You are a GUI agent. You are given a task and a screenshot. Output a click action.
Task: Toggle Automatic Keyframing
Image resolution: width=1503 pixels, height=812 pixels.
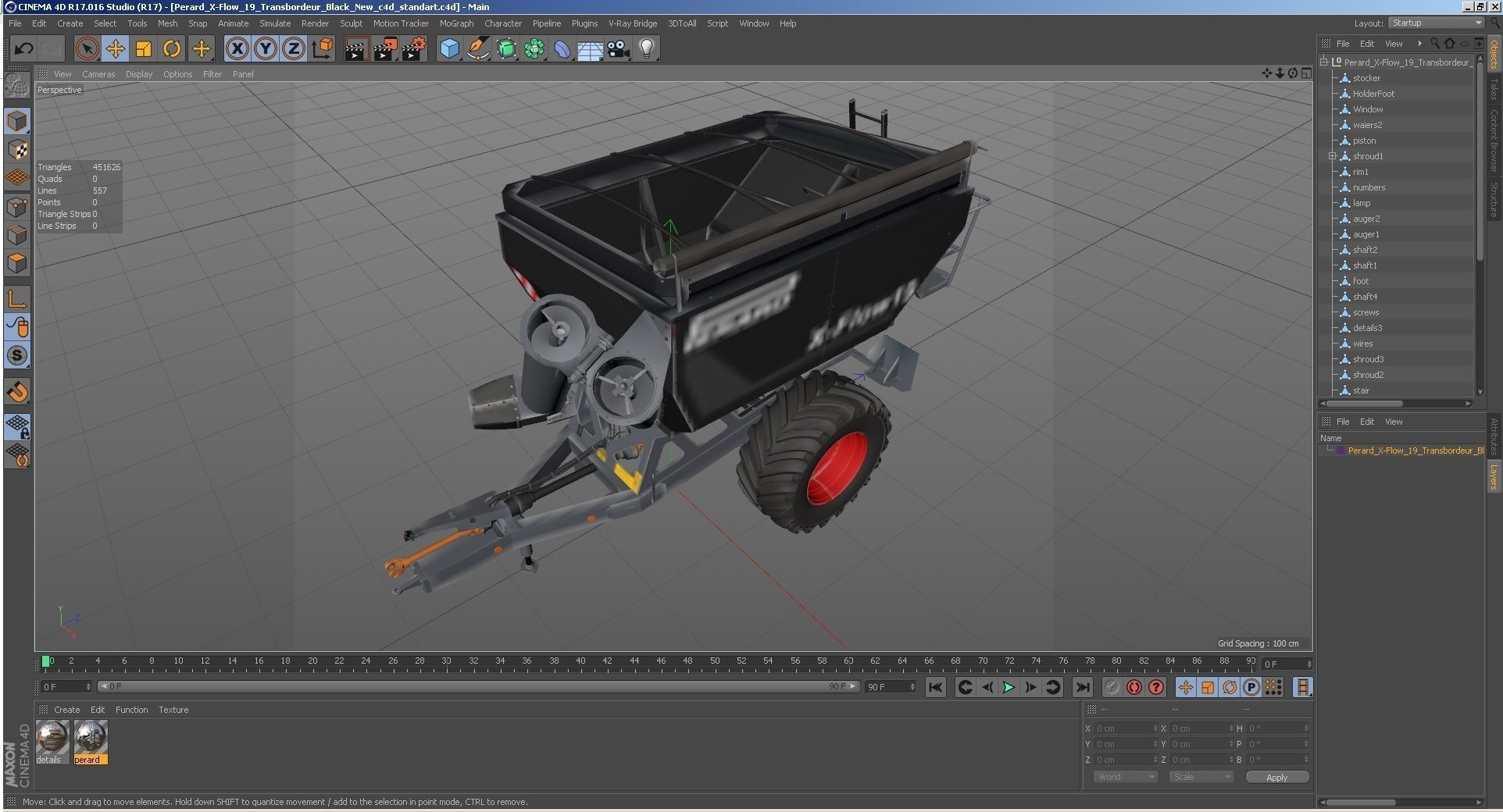(1134, 687)
